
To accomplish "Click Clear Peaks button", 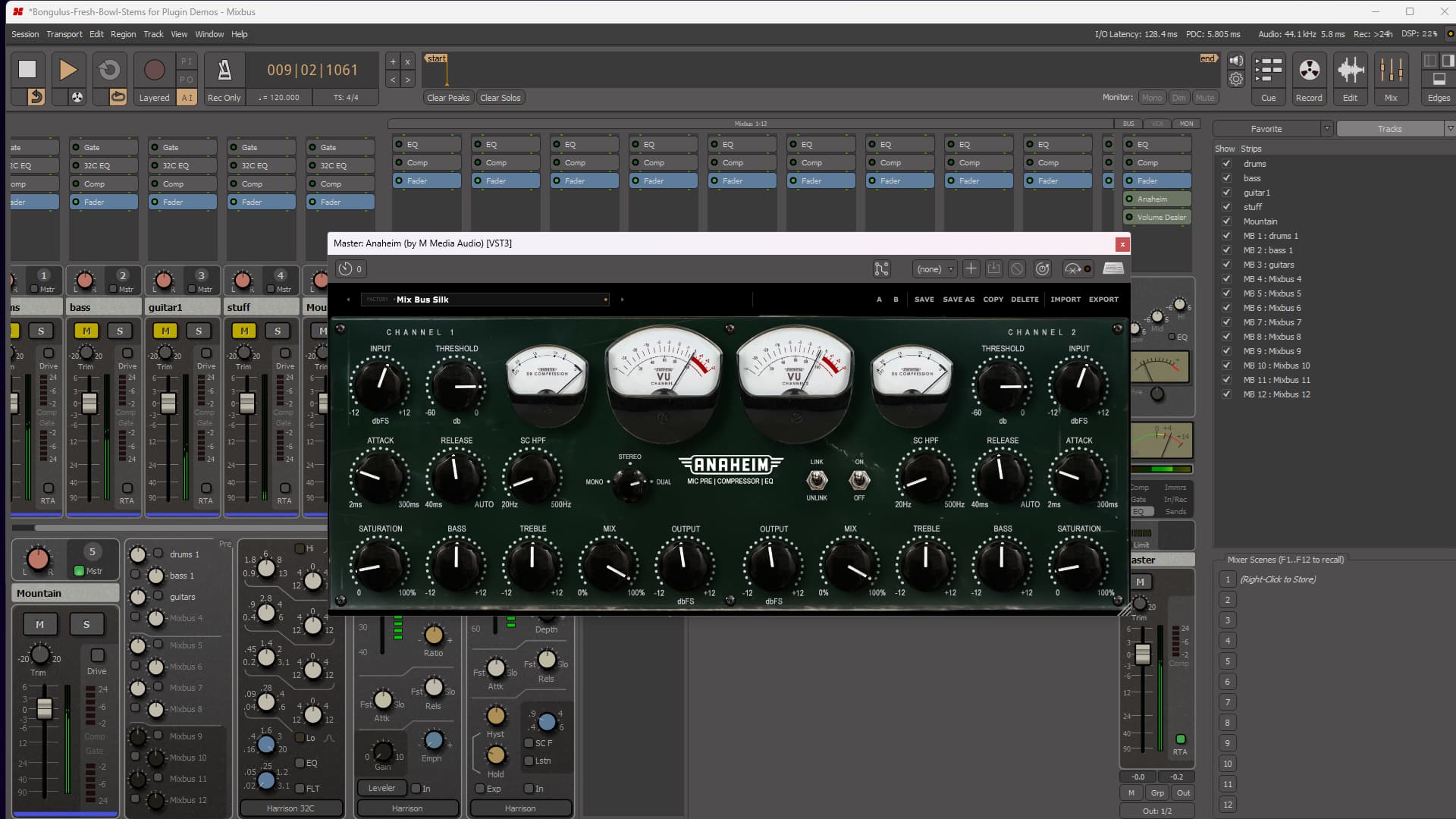I will (x=448, y=98).
